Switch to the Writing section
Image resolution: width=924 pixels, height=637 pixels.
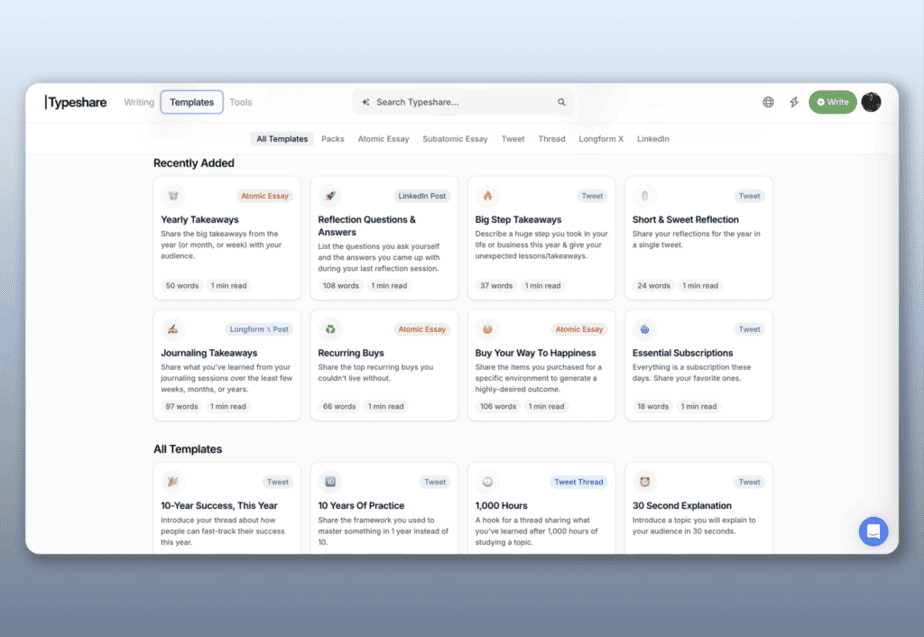pos(138,102)
